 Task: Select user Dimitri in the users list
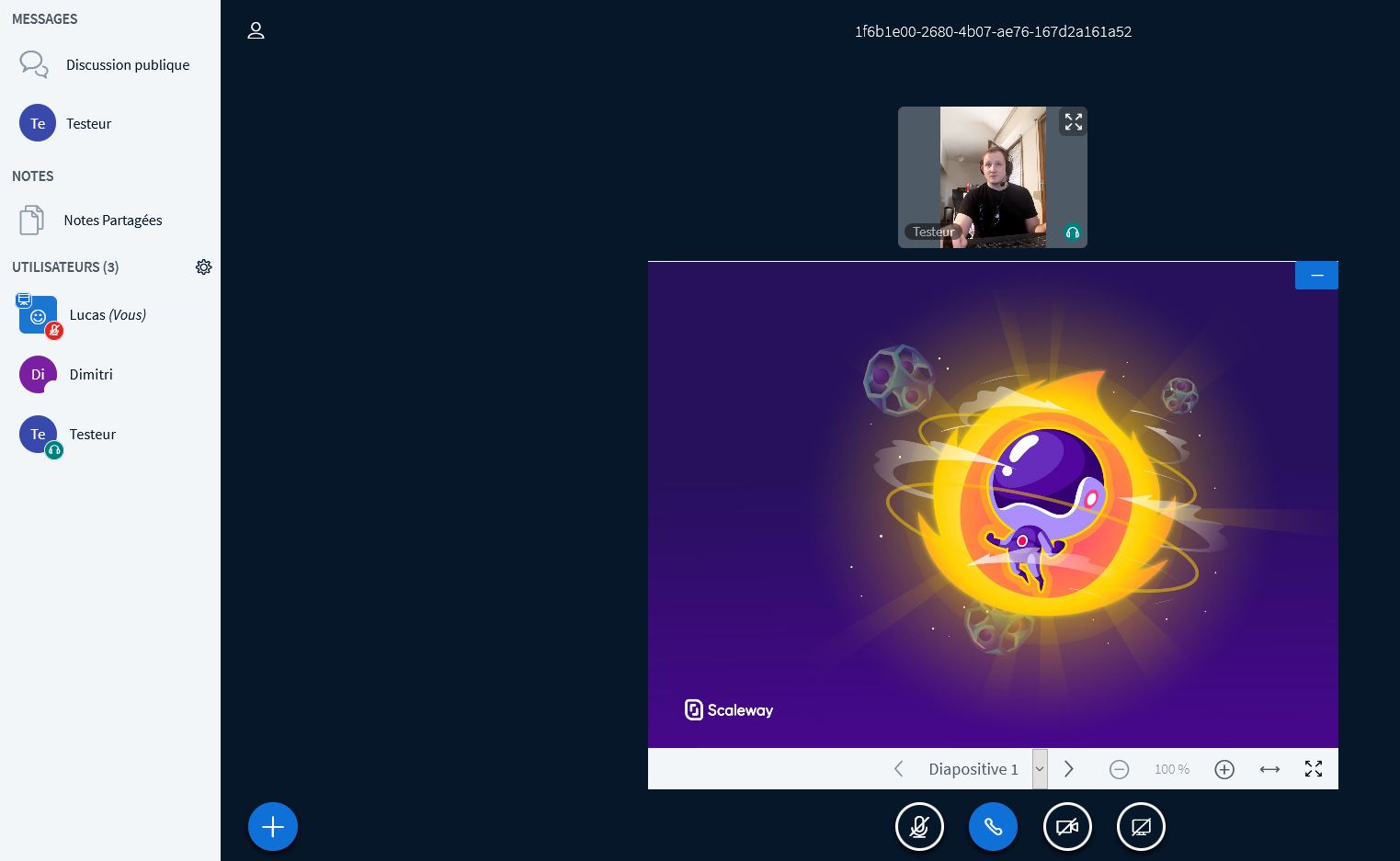(x=91, y=375)
